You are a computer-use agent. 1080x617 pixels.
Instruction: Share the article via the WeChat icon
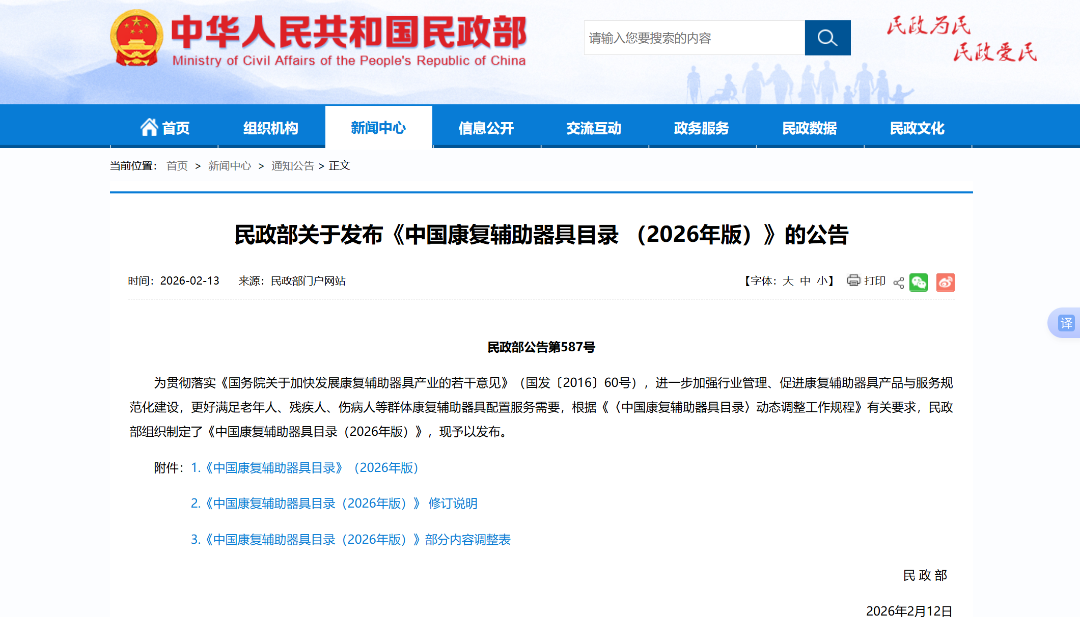coord(919,282)
